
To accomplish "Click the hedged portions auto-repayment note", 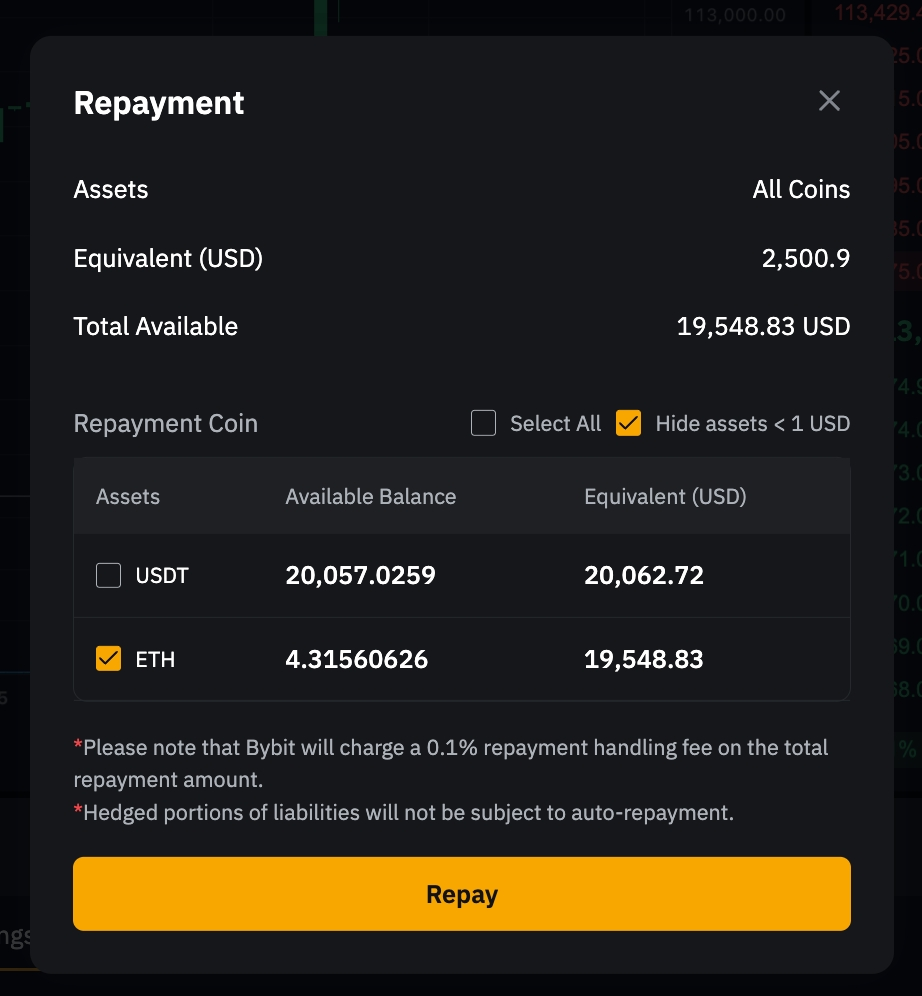I will (x=408, y=813).
